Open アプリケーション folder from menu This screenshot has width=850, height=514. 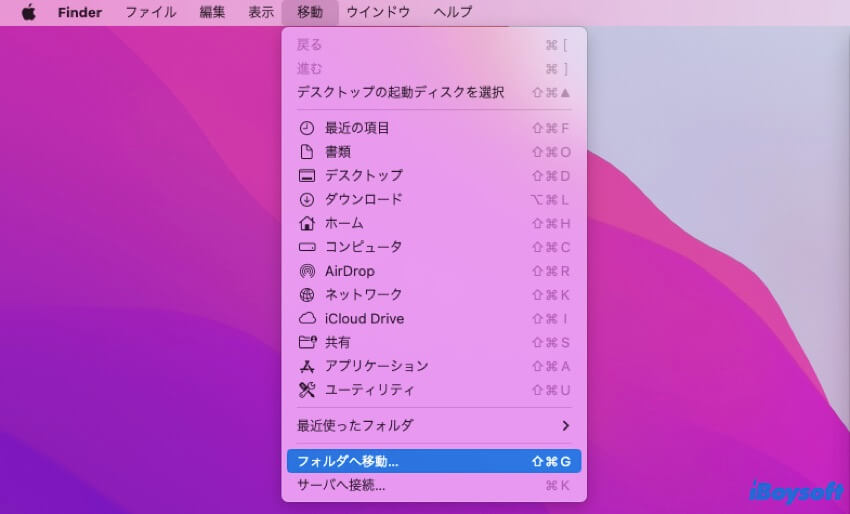coord(434,366)
